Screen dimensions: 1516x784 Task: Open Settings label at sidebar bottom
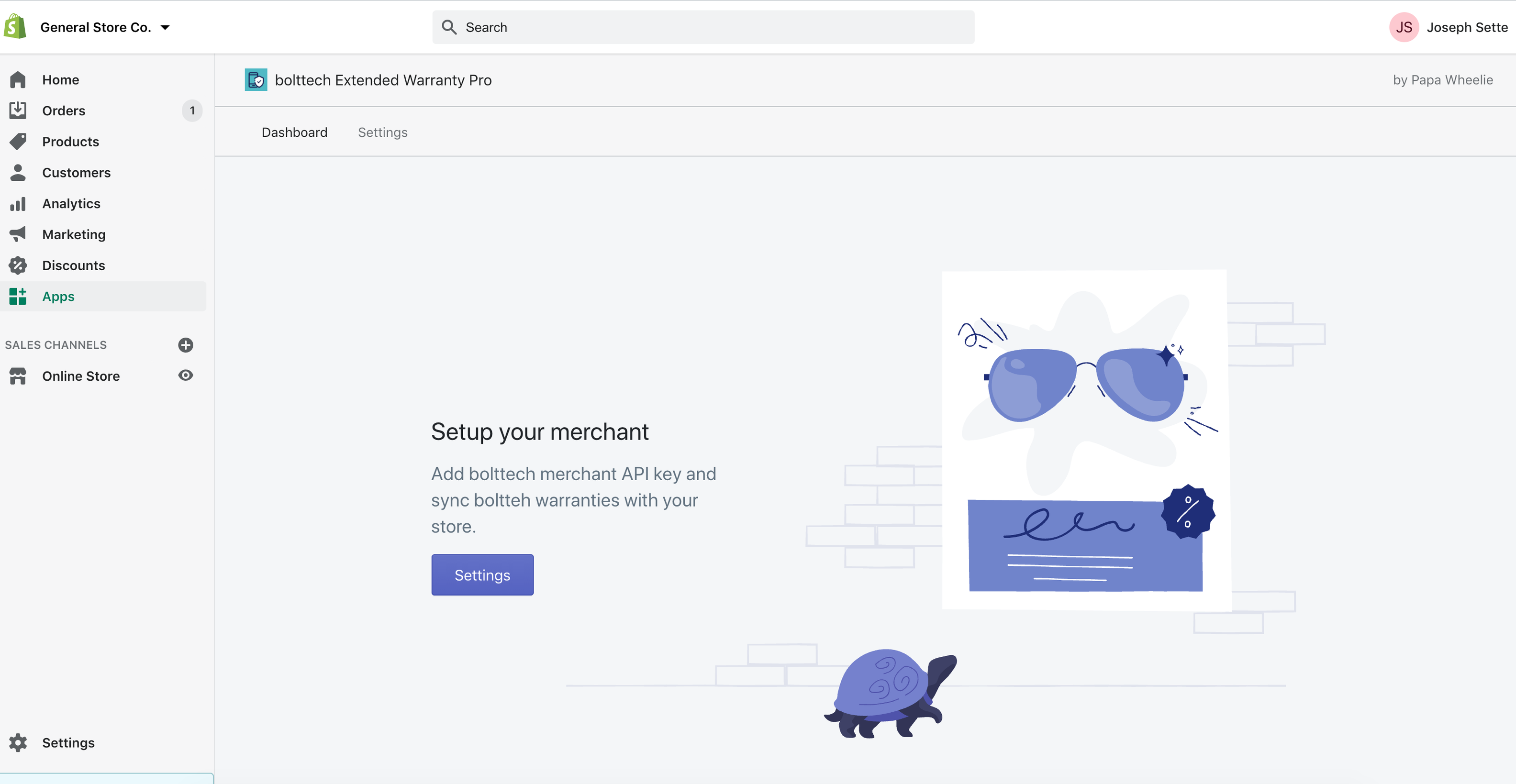point(68,743)
